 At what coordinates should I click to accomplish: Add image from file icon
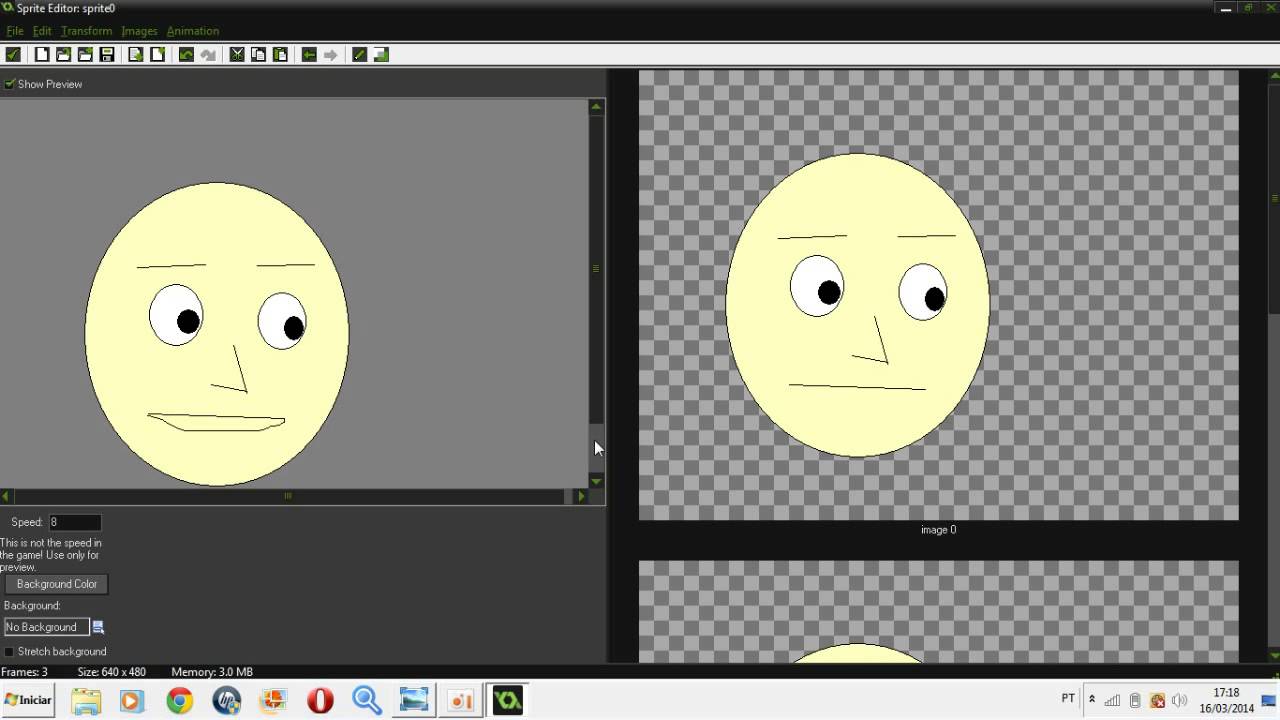[x=85, y=55]
